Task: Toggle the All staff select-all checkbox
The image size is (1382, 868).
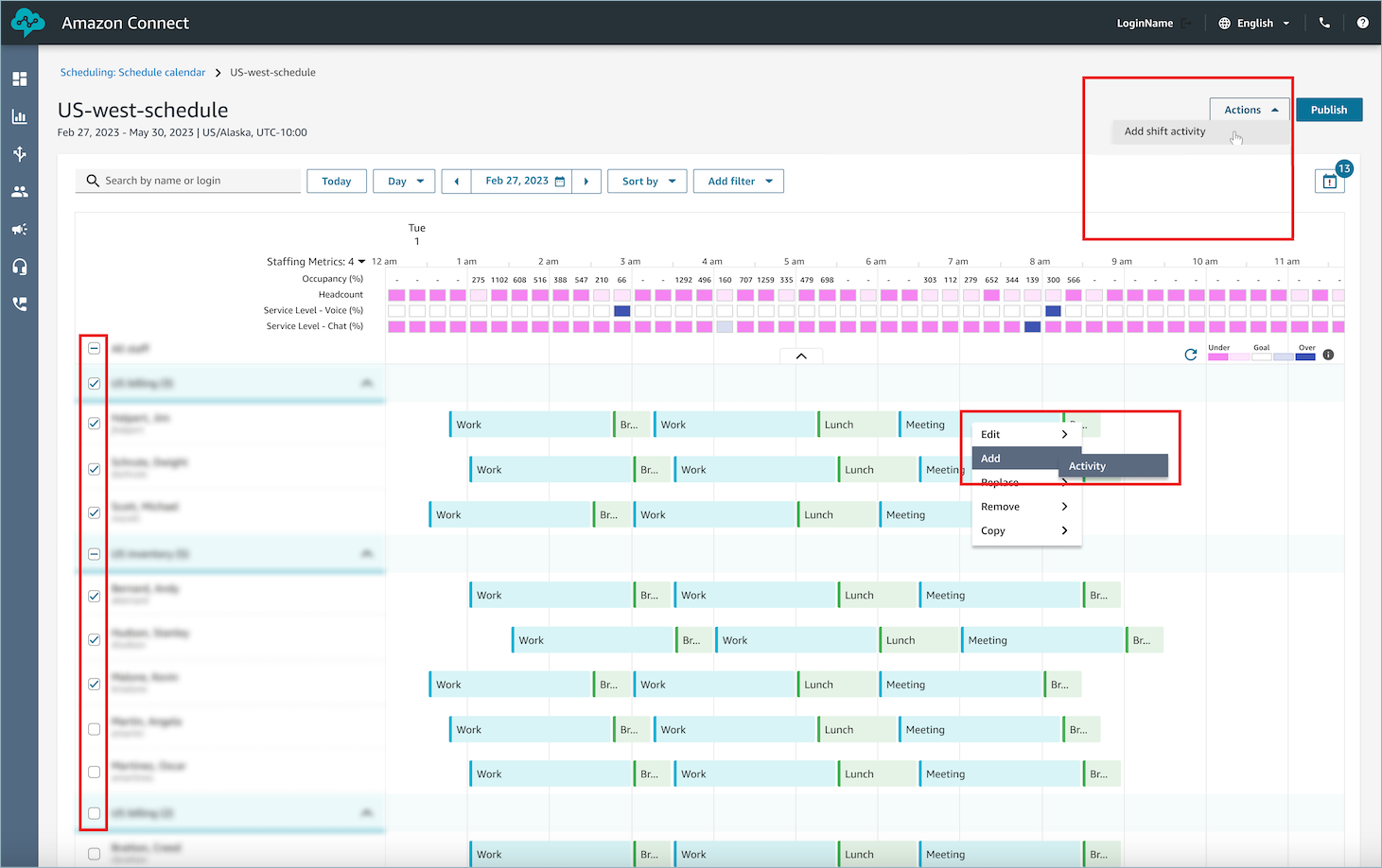Action: tap(94, 349)
